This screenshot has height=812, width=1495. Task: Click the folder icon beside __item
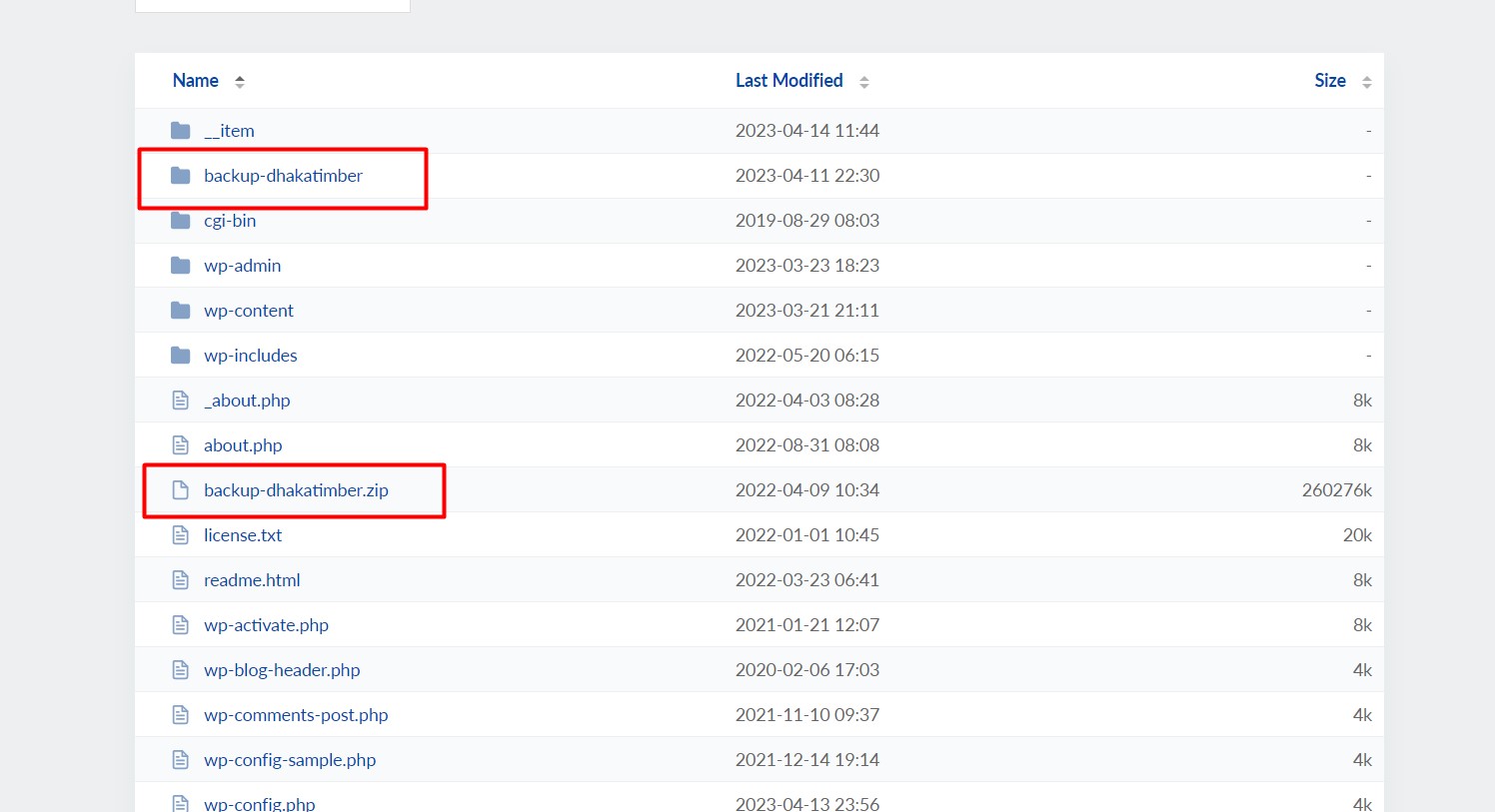(180, 130)
